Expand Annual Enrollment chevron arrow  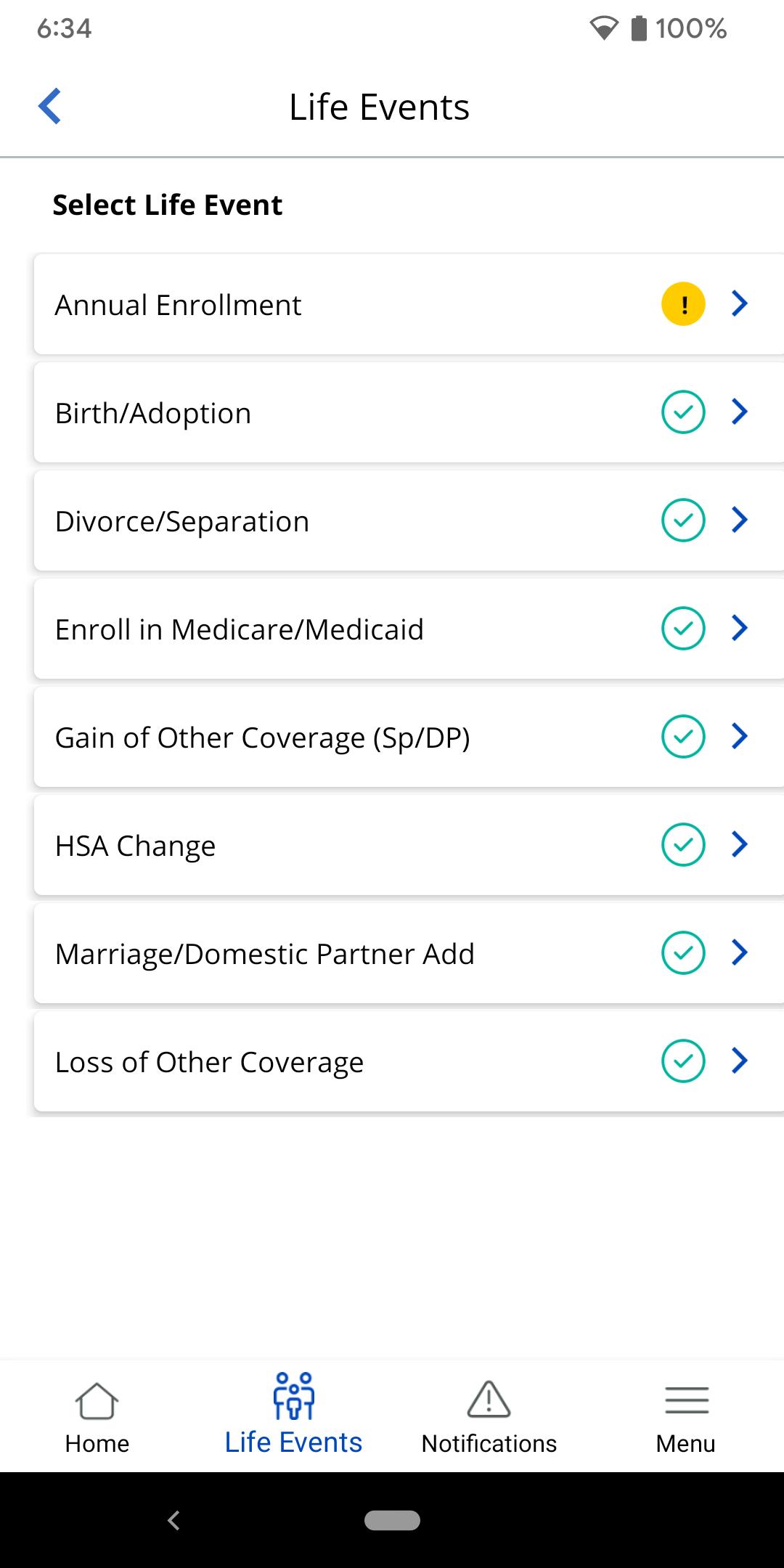point(740,303)
